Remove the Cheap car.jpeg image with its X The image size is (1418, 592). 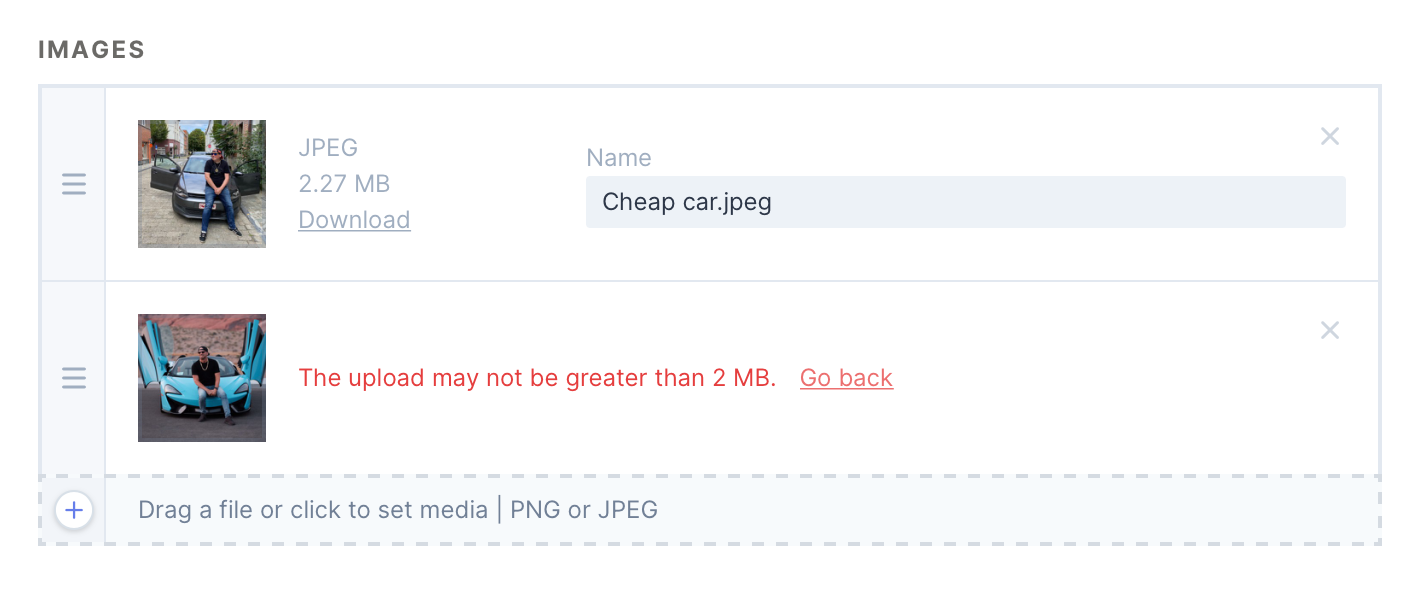pos(1329,136)
